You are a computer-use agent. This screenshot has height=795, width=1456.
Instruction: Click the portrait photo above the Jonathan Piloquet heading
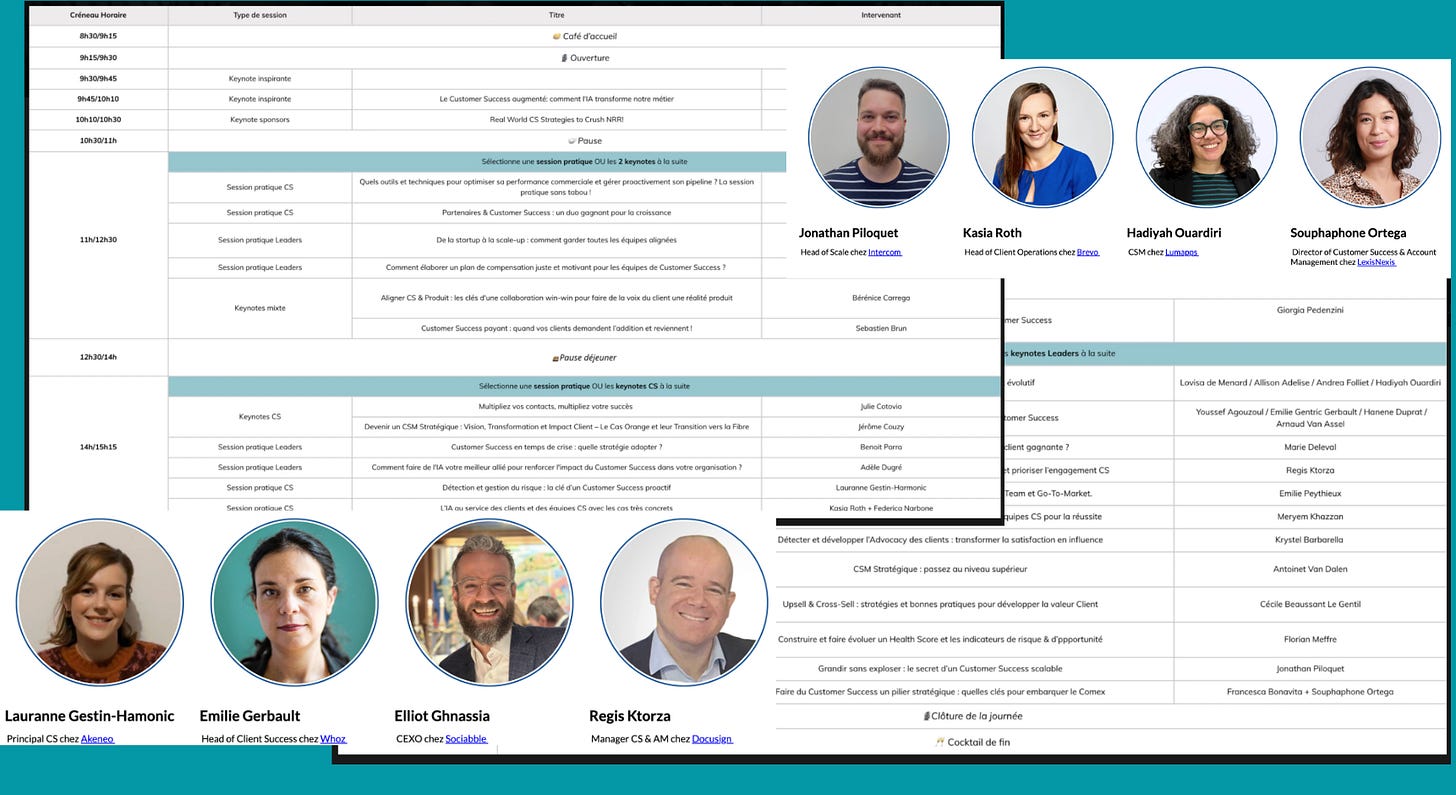pos(878,137)
